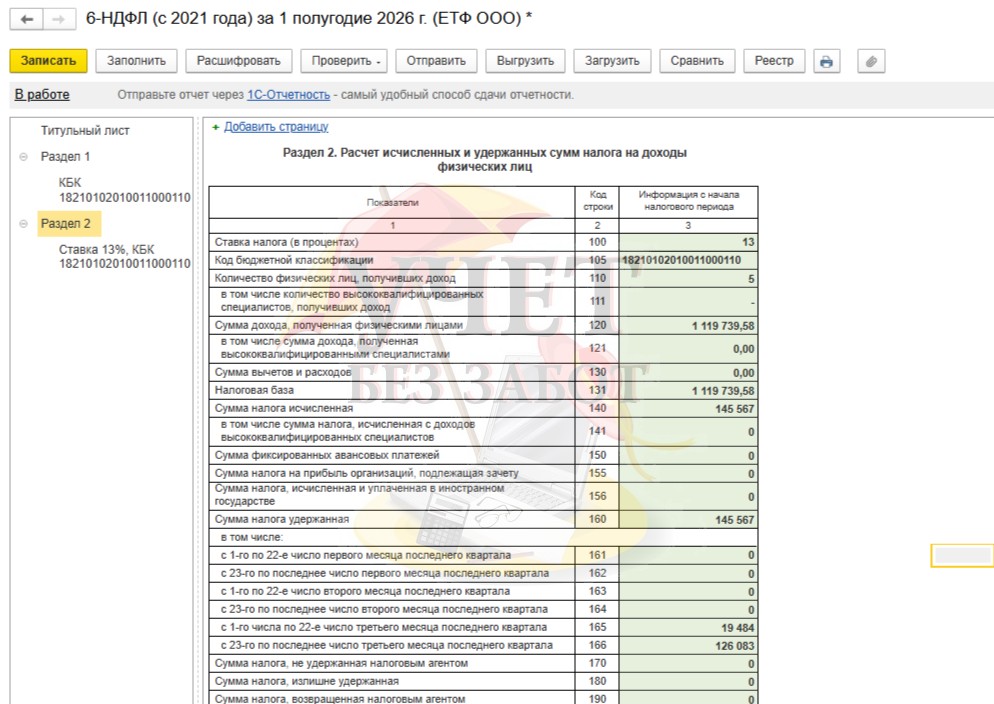Collapse the Раздел 2 tree node
This screenshot has height=704, width=994.
click(23, 224)
